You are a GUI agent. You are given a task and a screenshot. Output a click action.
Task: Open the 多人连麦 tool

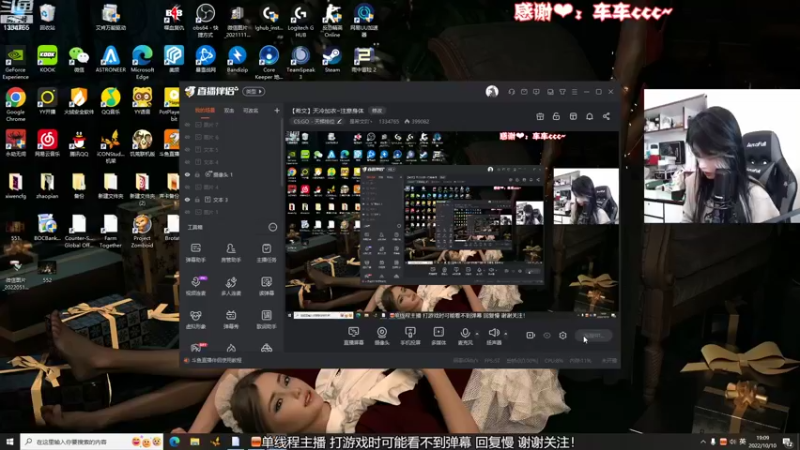231,286
